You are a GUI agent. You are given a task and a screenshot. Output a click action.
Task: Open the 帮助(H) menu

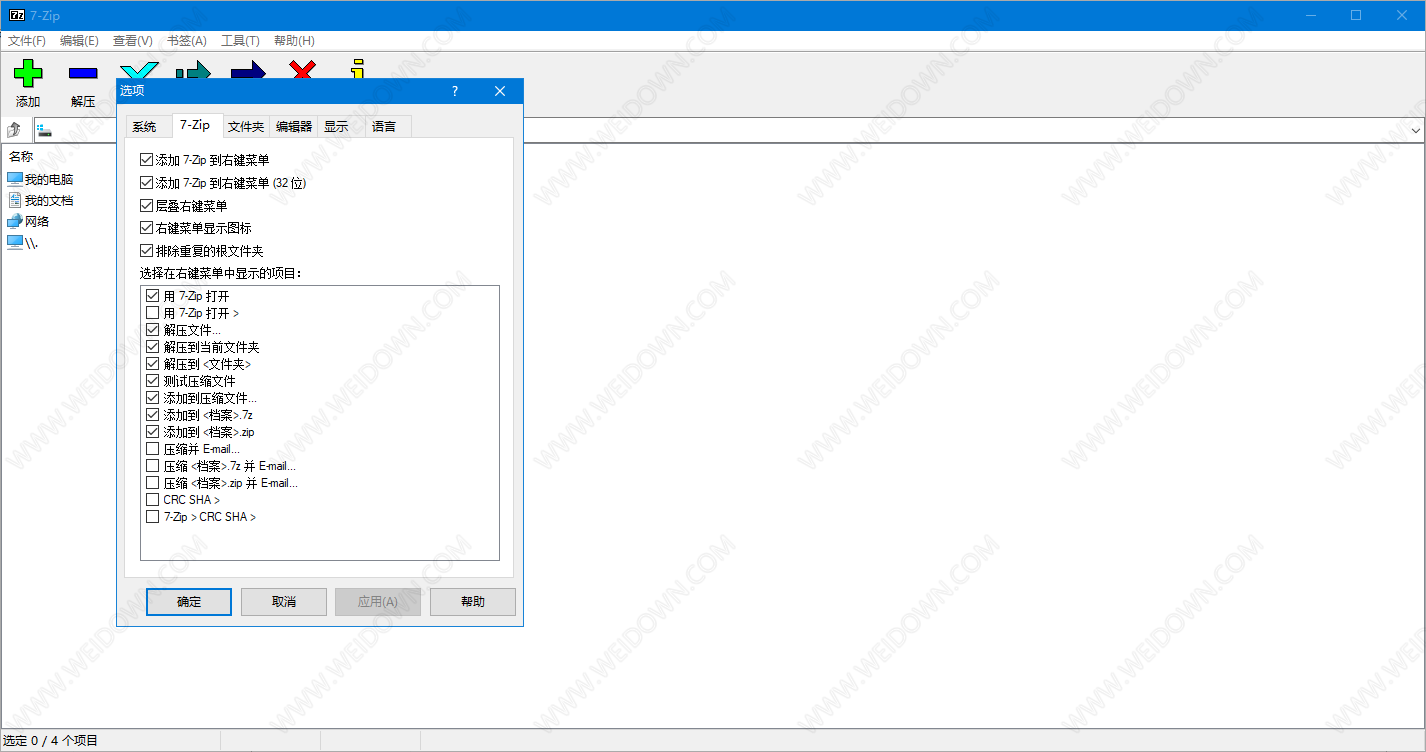pyautogui.click(x=294, y=41)
